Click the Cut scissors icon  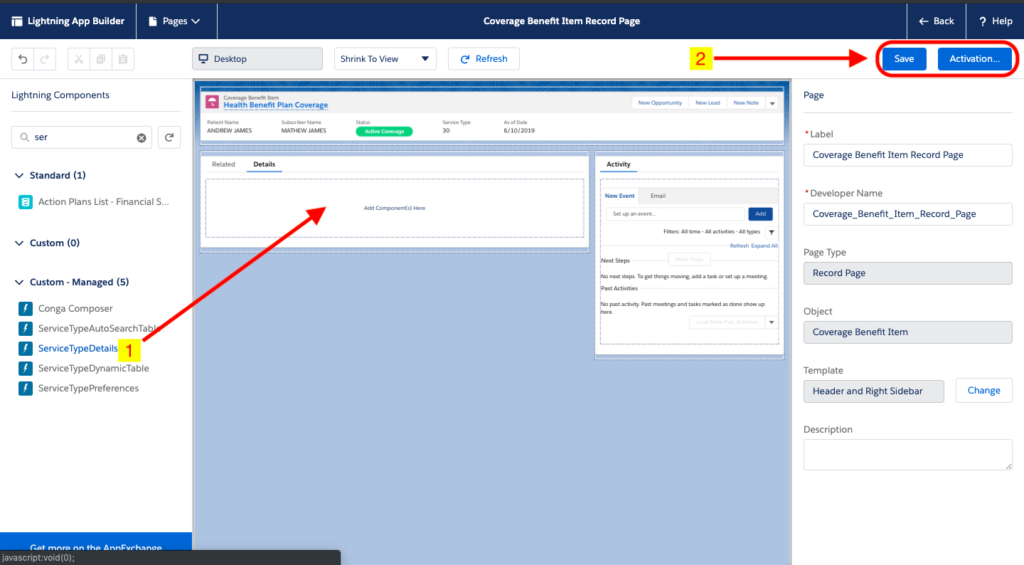pos(78,59)
